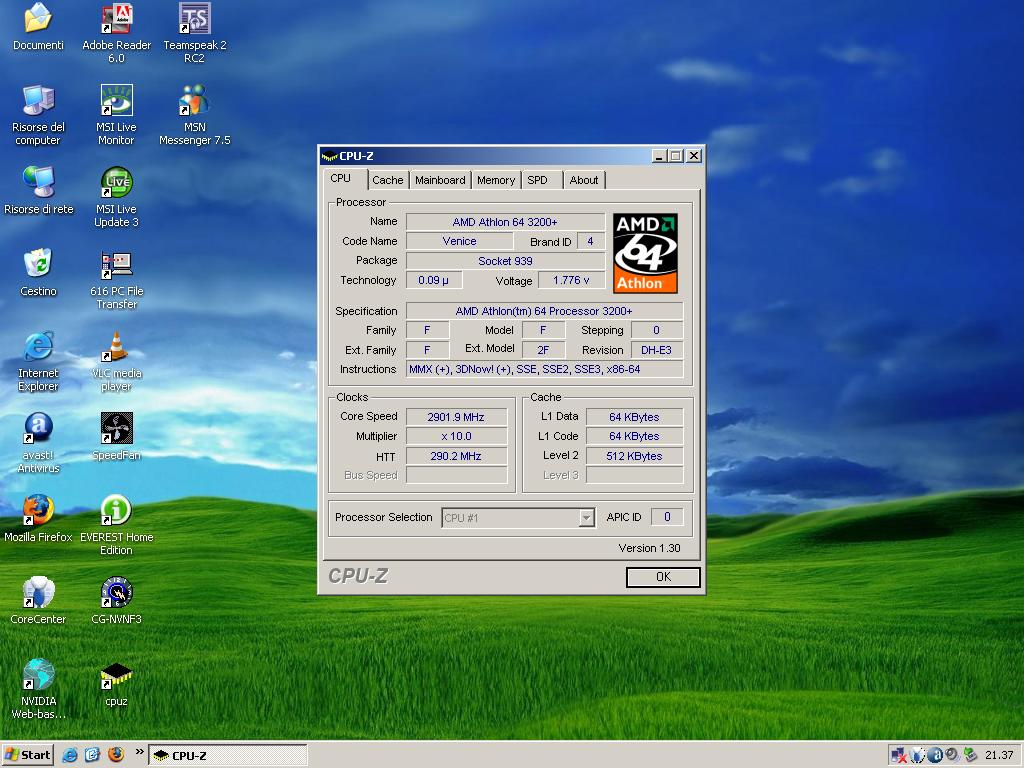Launch MSI Live Monitor shortcut
The height and width of the screenshot is (768, 1024).
coord(116,115)
